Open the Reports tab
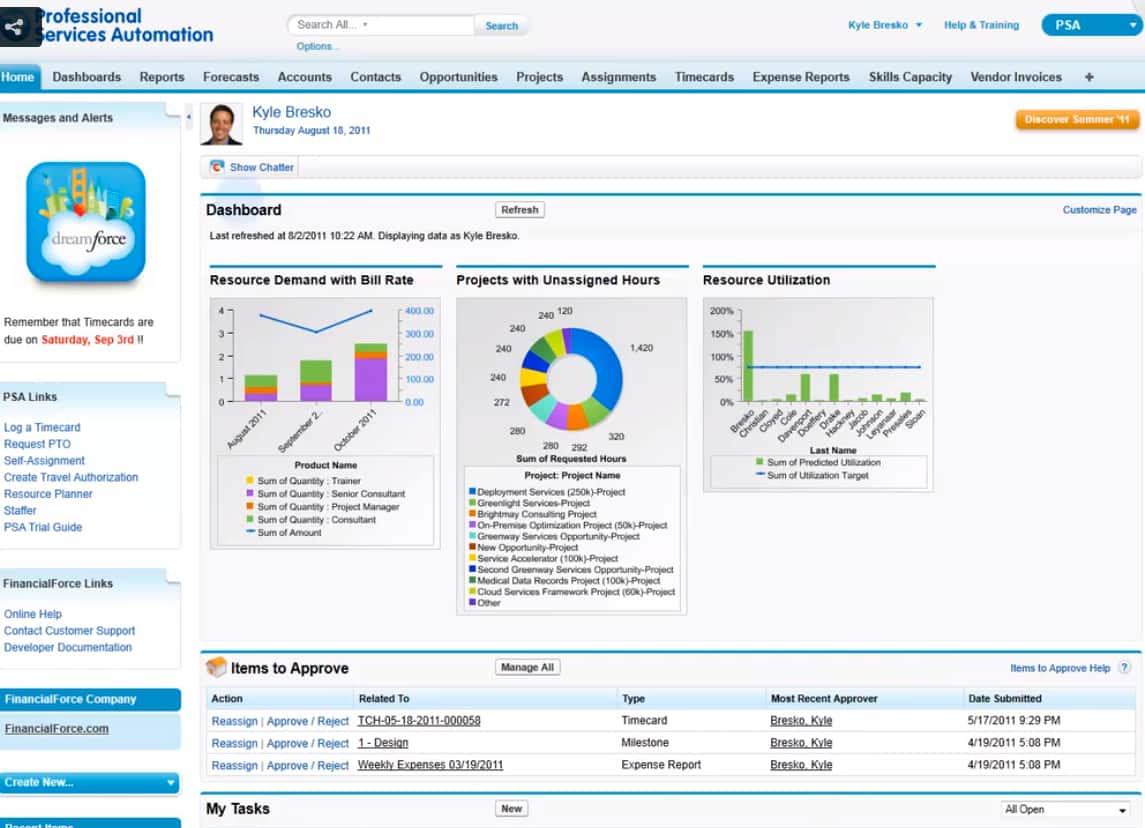This screenshot has height=828, width=1145. click(162, 77)
